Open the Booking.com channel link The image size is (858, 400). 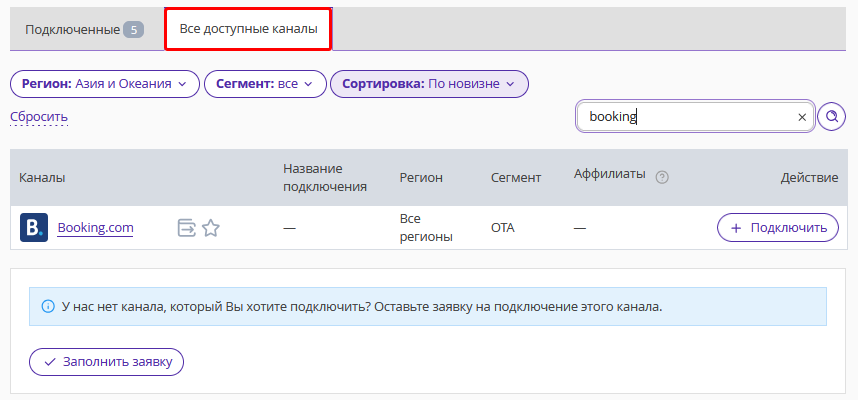[x=96, y=228]
